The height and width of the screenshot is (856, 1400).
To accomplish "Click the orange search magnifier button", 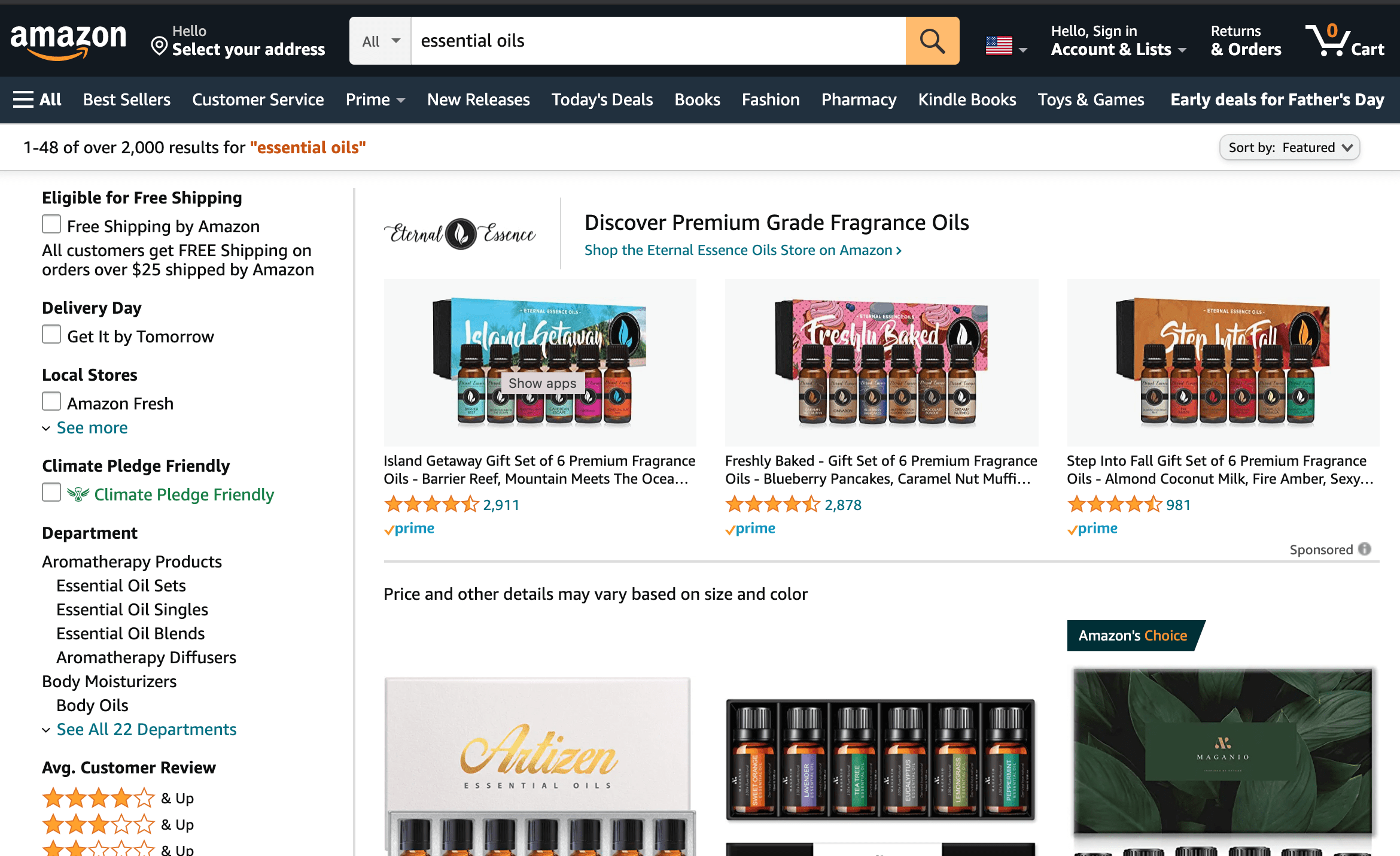I will click(932, 41).
